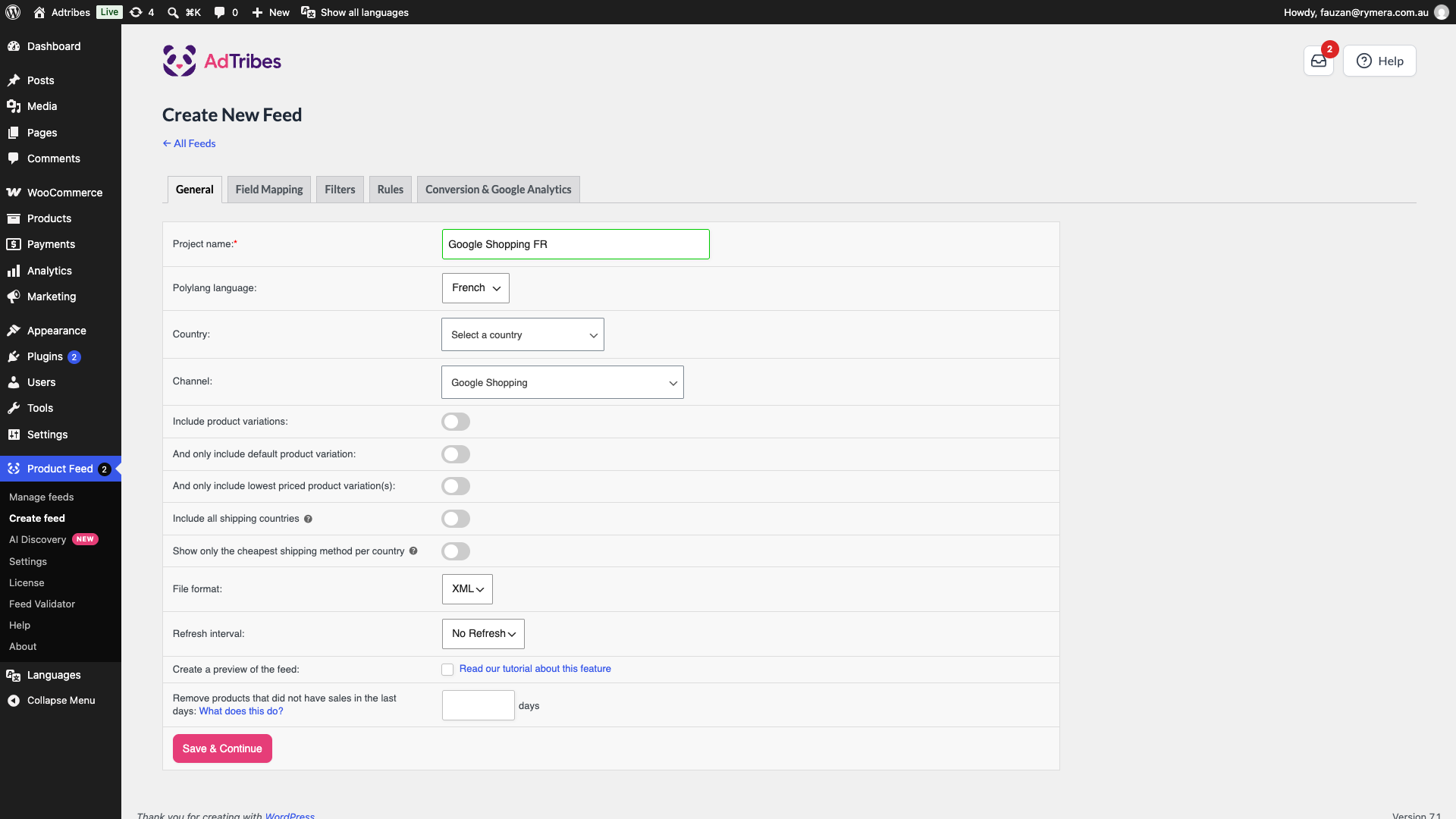
Task: Click the days number input field
Action: click(479, 705)
